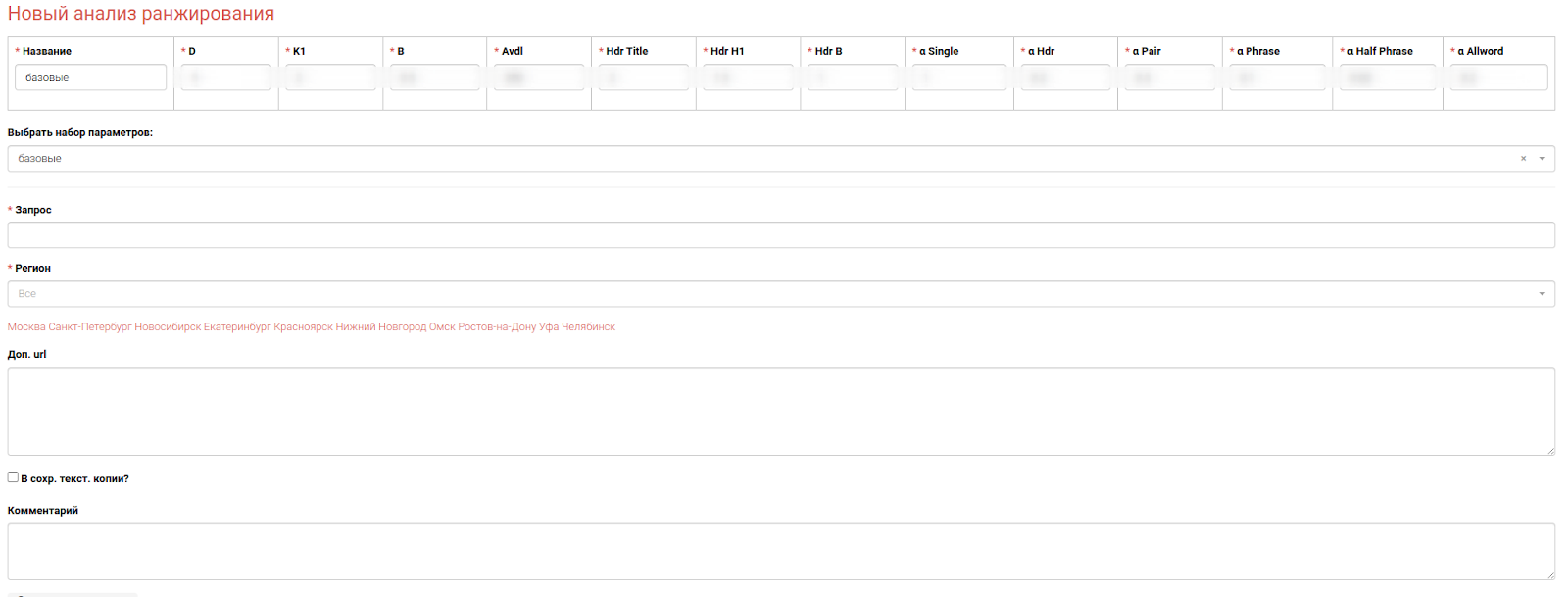Viewport: 1568px width, 597px height.
Task: Select the Москва region link
Action: coord(26,327)
